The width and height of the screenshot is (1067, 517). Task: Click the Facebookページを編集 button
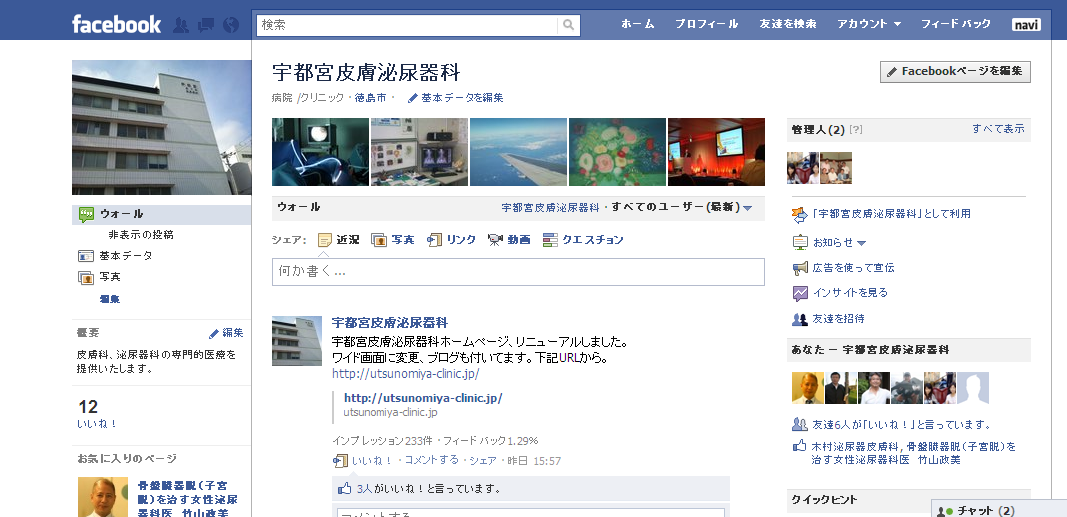(955, 71)
